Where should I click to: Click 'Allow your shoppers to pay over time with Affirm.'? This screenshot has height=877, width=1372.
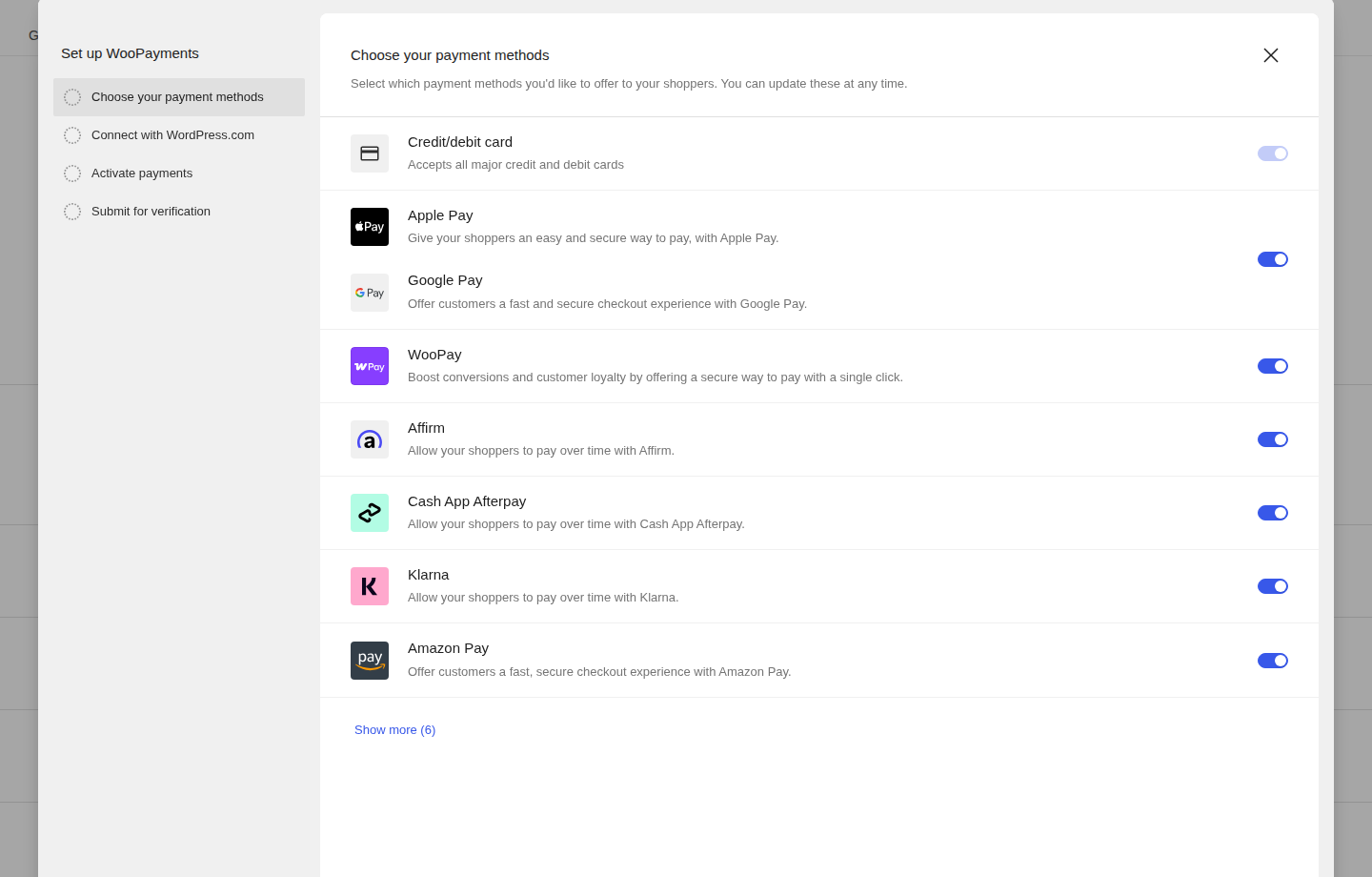point(541,451)
